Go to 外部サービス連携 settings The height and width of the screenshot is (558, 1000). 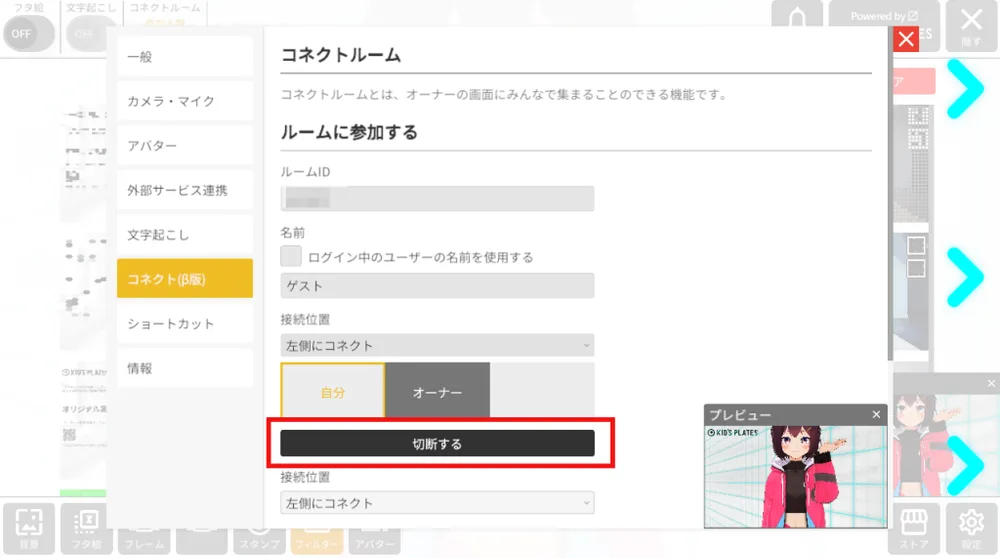(x=185, y=190)
